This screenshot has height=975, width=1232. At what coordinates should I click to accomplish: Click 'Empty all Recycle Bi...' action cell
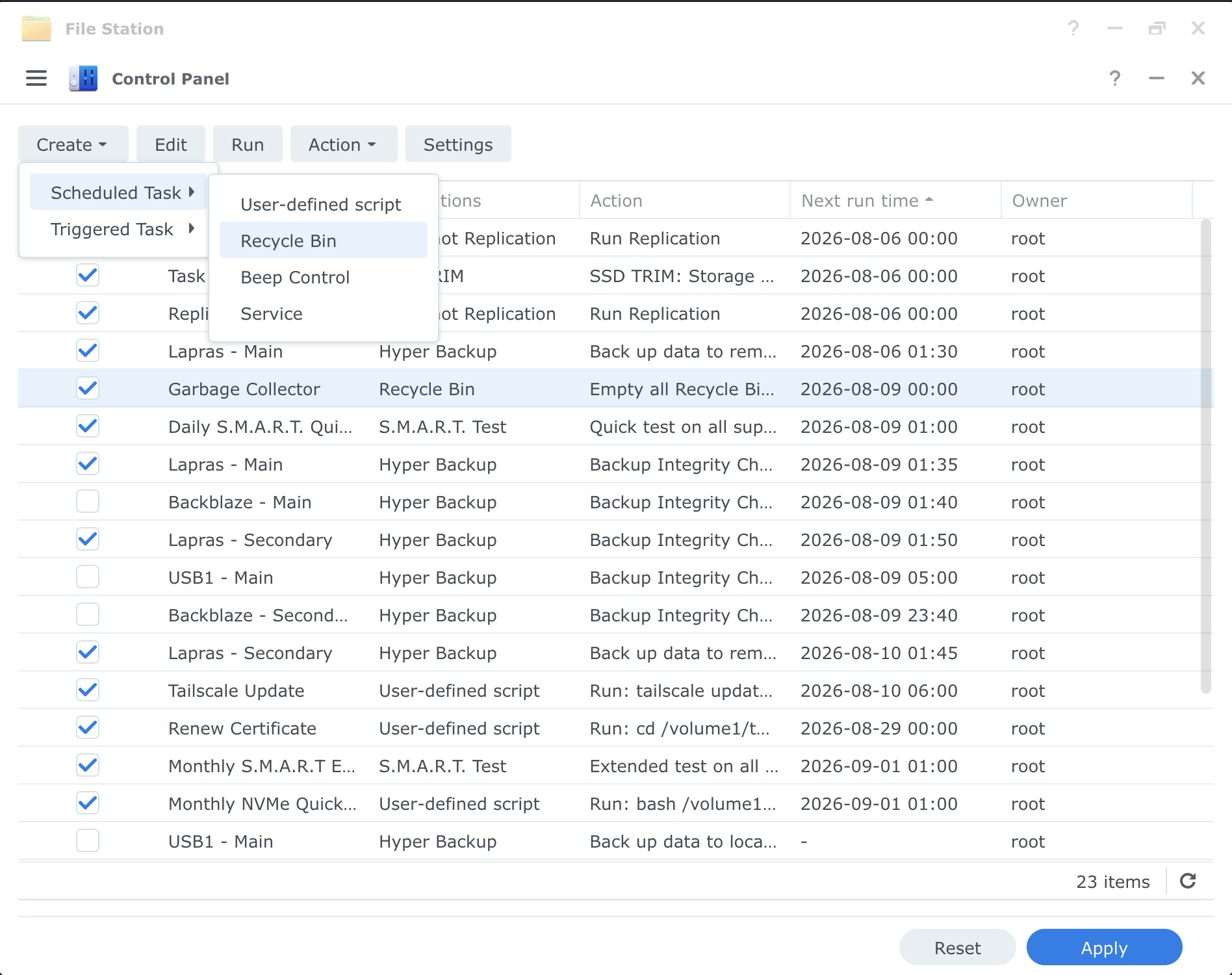(682, 389)
